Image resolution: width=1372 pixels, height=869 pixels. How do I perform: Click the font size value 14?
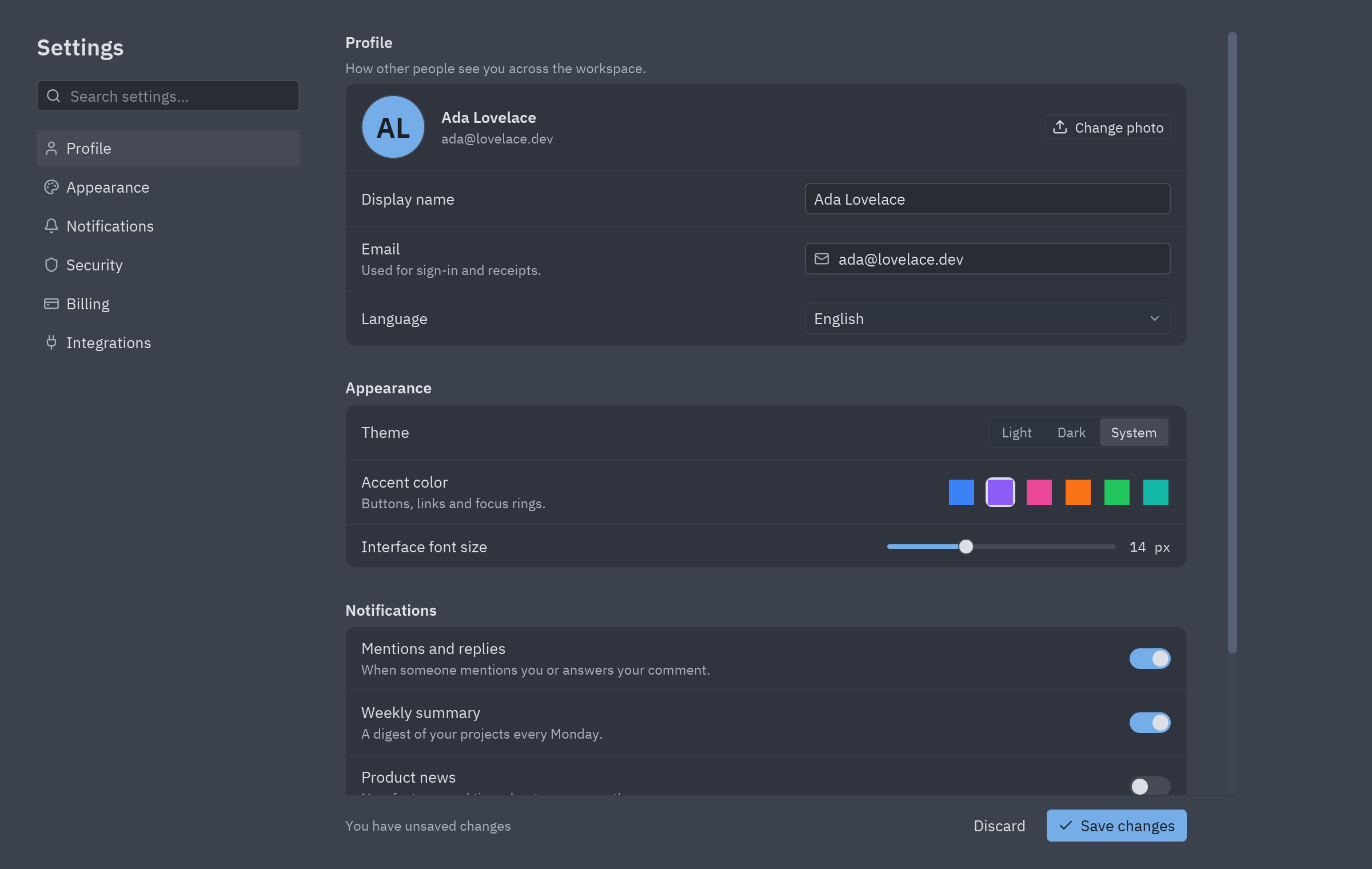pos(1138,547)
